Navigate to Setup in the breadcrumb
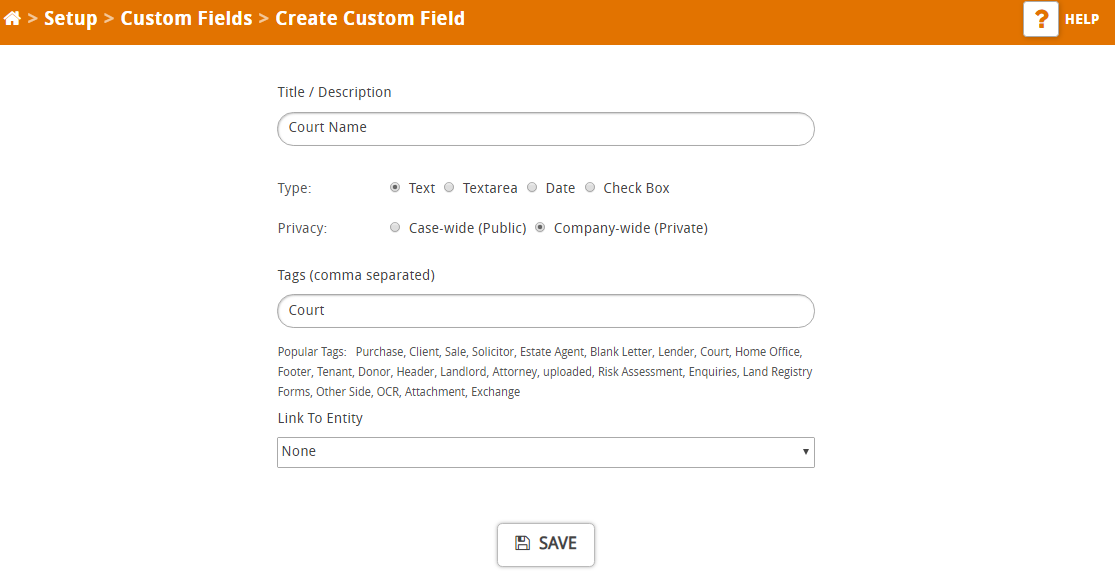The height and width of the screenshot is (576, 1115). pos(71,18)
